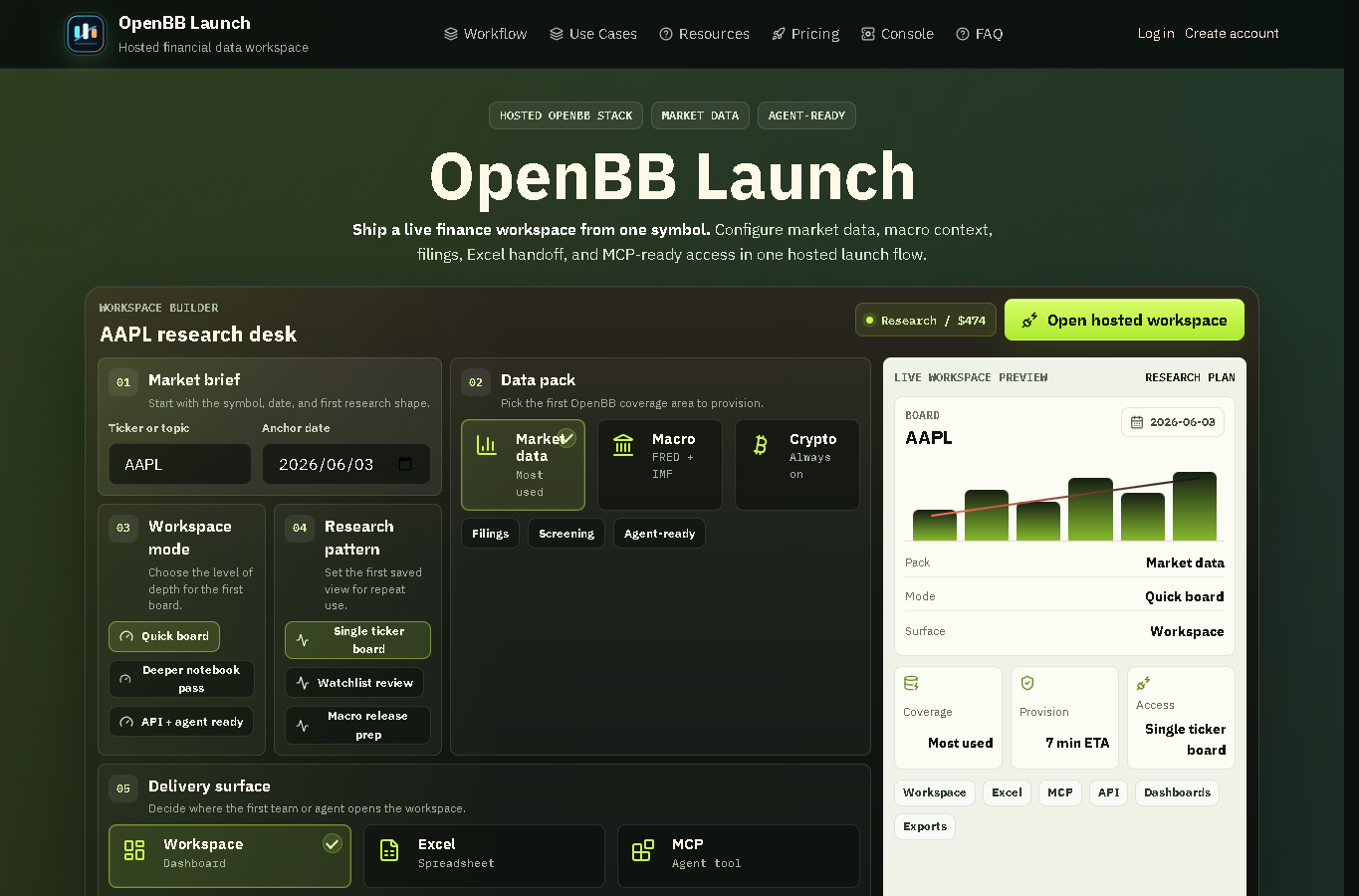The width and height of the screenshot is (1359, 896).
Task: Click the database icon on Coverage card
Action: [911, 683]
